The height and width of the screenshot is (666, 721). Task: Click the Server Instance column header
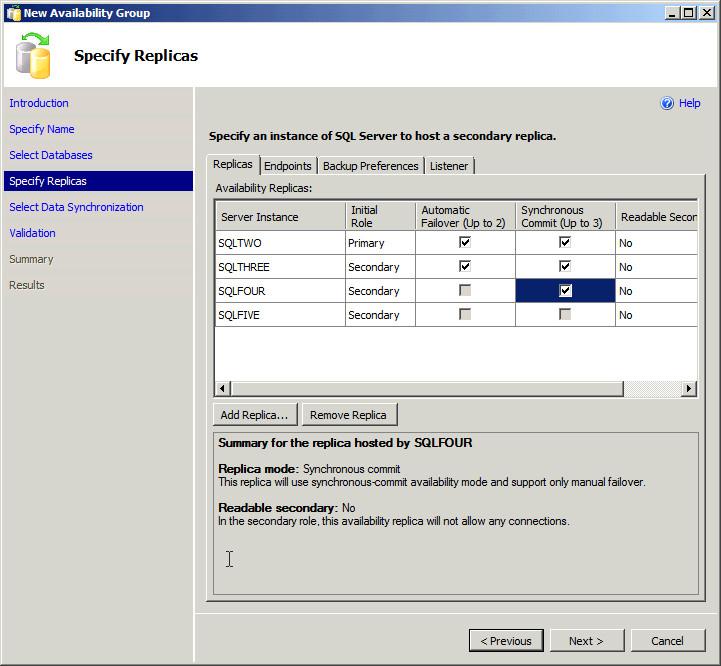[280, 216]
